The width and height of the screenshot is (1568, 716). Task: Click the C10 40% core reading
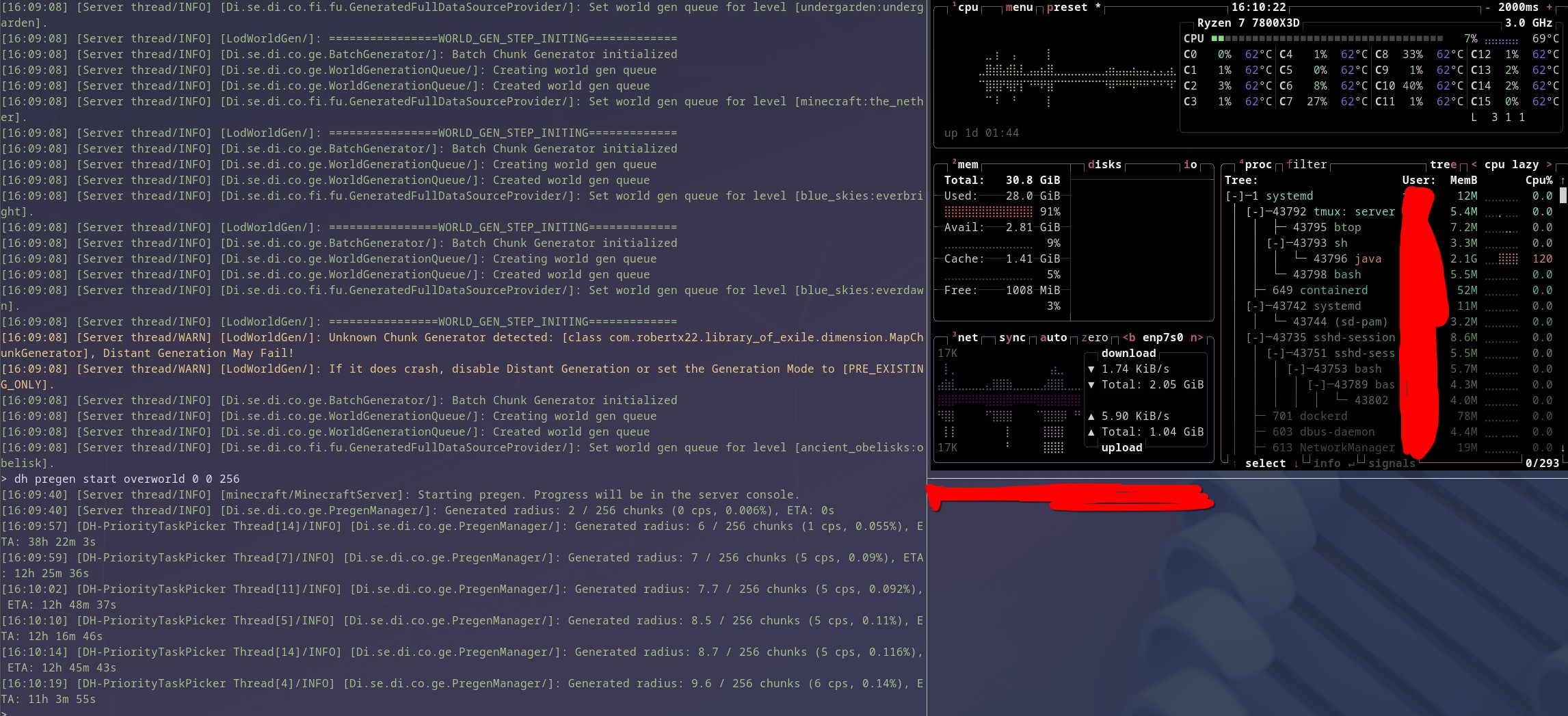coord(1398,85)
